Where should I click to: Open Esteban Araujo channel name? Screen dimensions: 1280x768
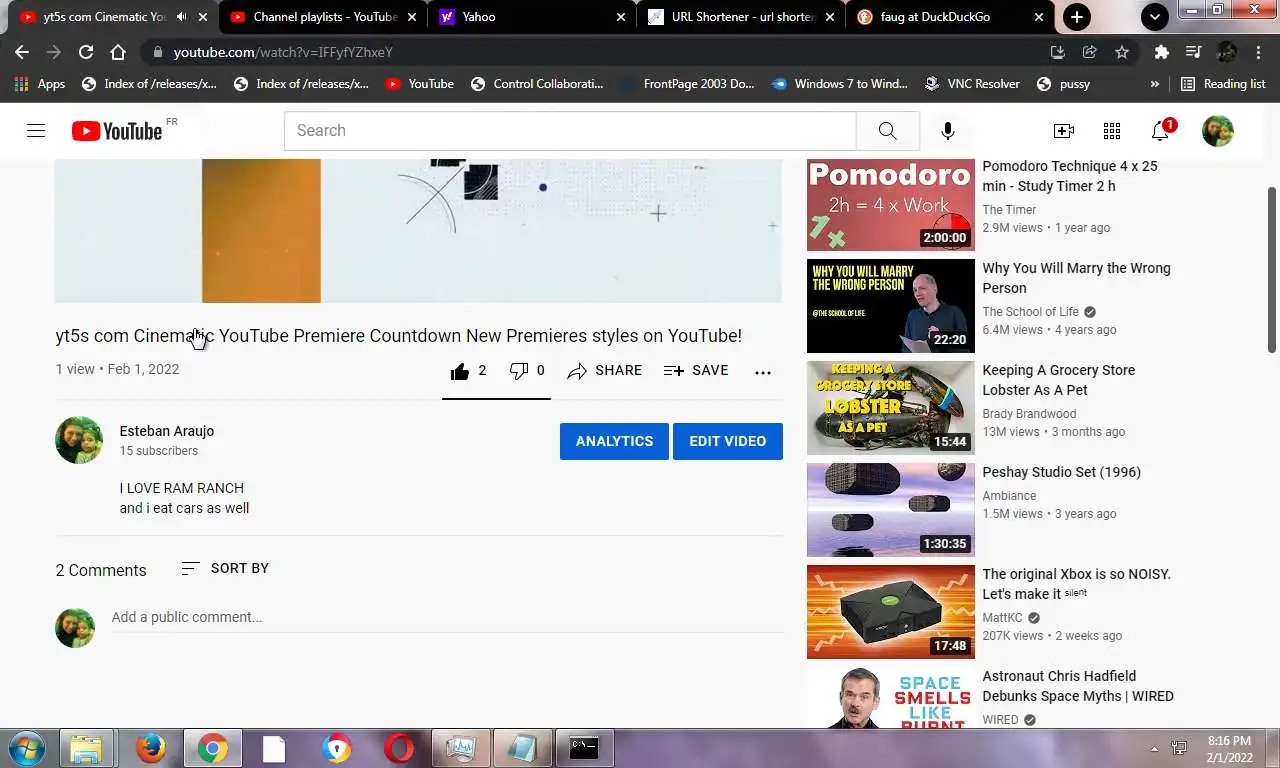click(167, 431)
